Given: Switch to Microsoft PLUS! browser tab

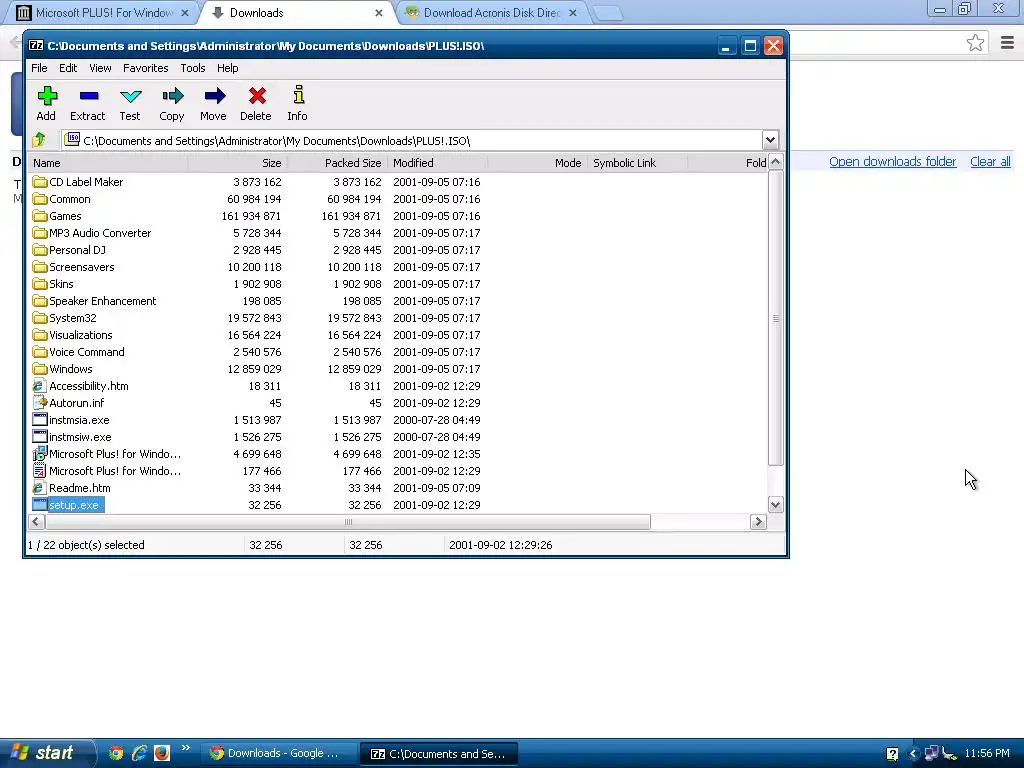Looking at the screenshot, I should (102, 12).
